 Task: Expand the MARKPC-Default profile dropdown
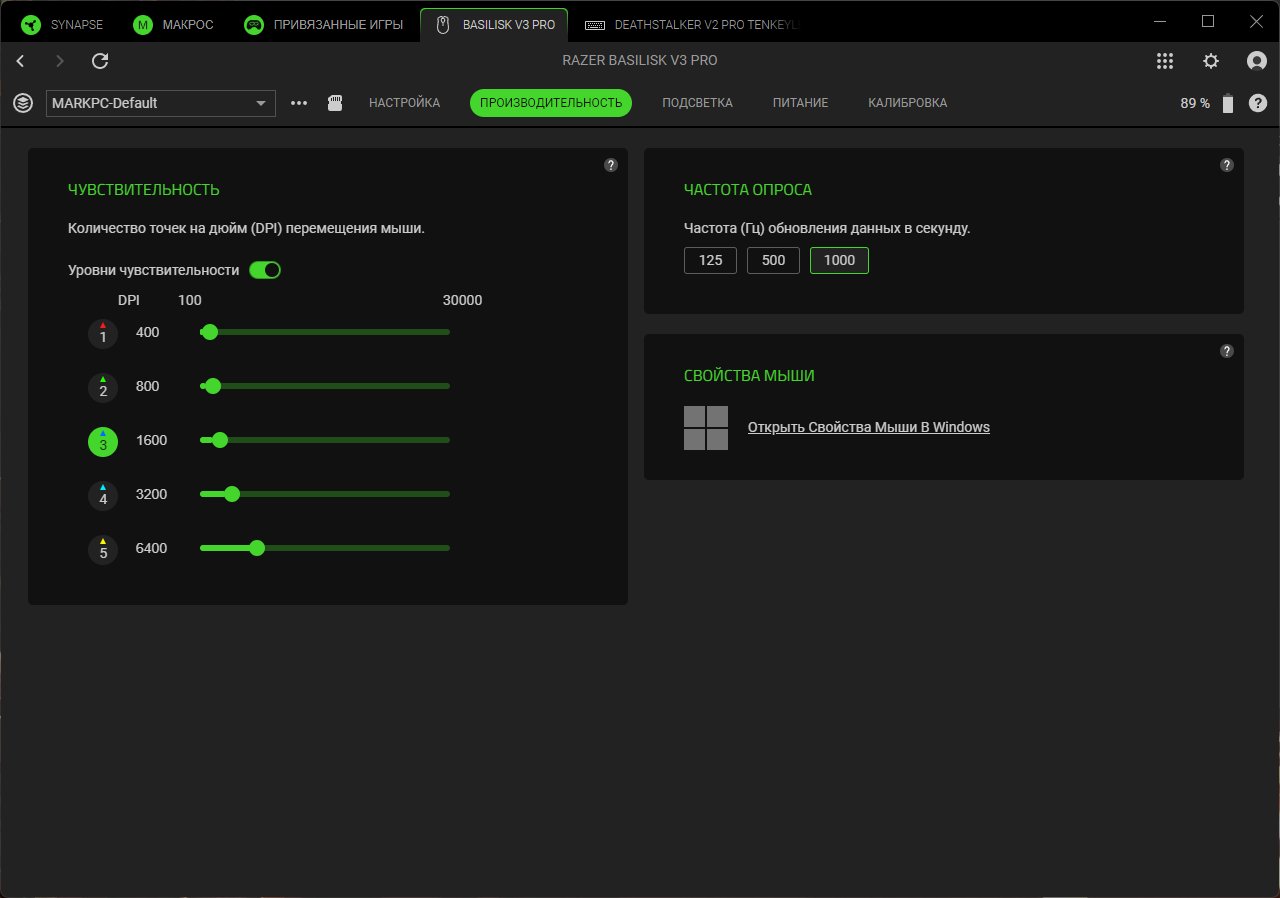pos(161,103)
